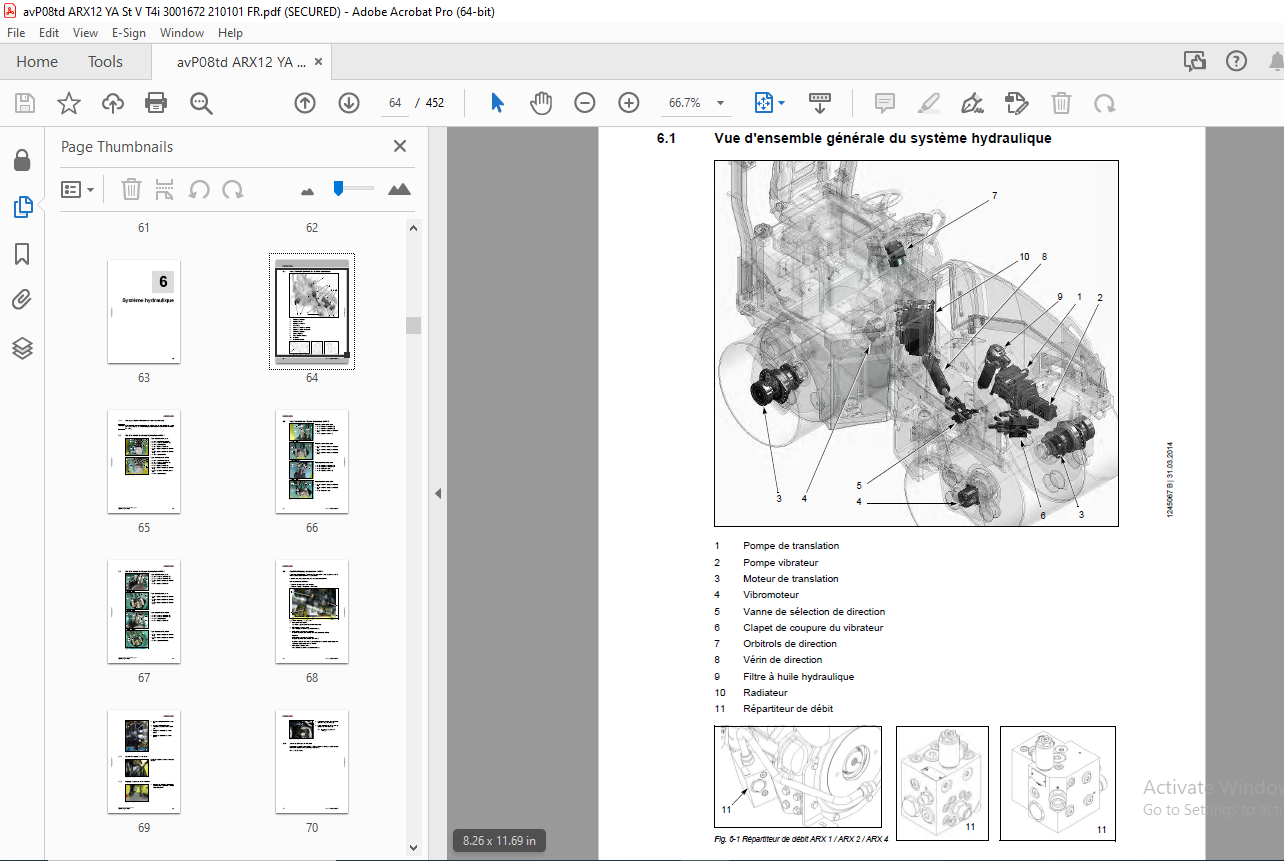The width and height of the screenshot is (1284, 861).
Task: Click the small mountain to reduce thumbnail size
Action: tap(308, 190)
